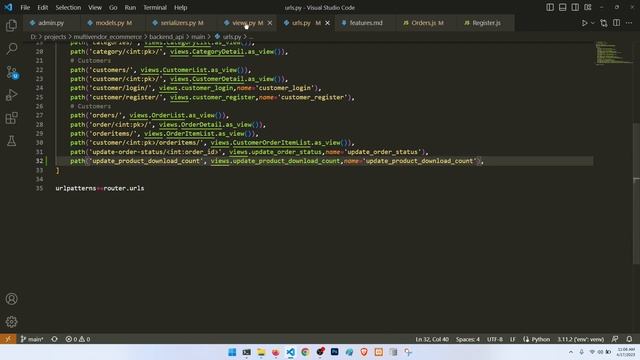Open the View menu
The image size is (640, 360).
tap(95, 7)
